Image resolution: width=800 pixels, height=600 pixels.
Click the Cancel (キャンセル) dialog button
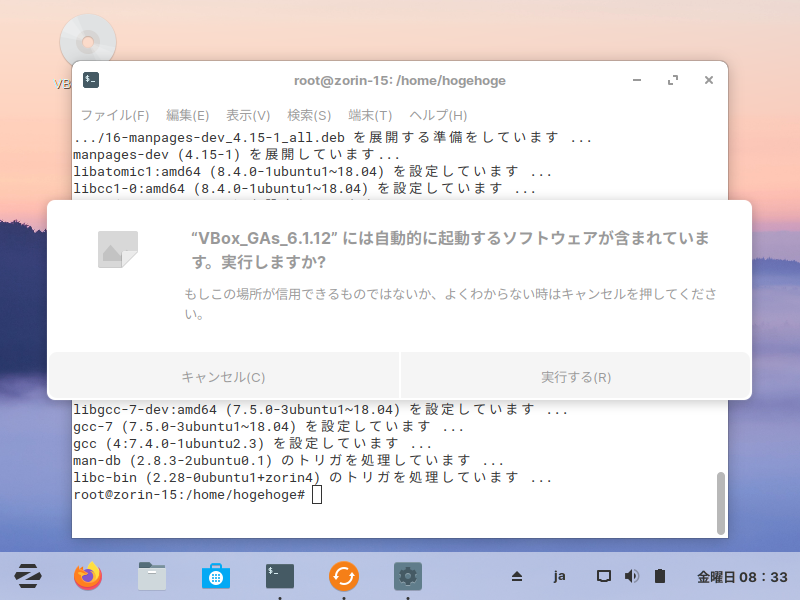tap(223, 377)
